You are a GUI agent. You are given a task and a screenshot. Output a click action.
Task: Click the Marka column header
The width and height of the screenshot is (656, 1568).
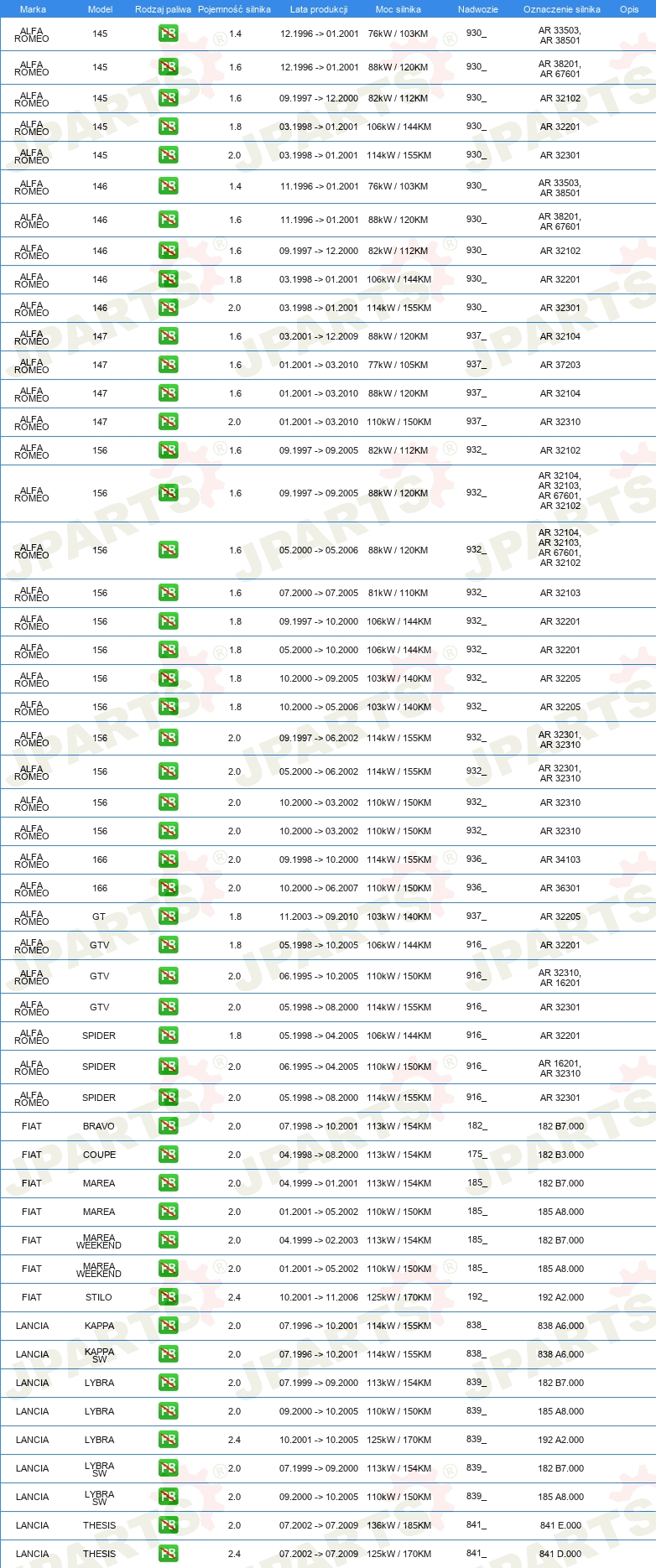pyautogui.click(x=33, y=9)
